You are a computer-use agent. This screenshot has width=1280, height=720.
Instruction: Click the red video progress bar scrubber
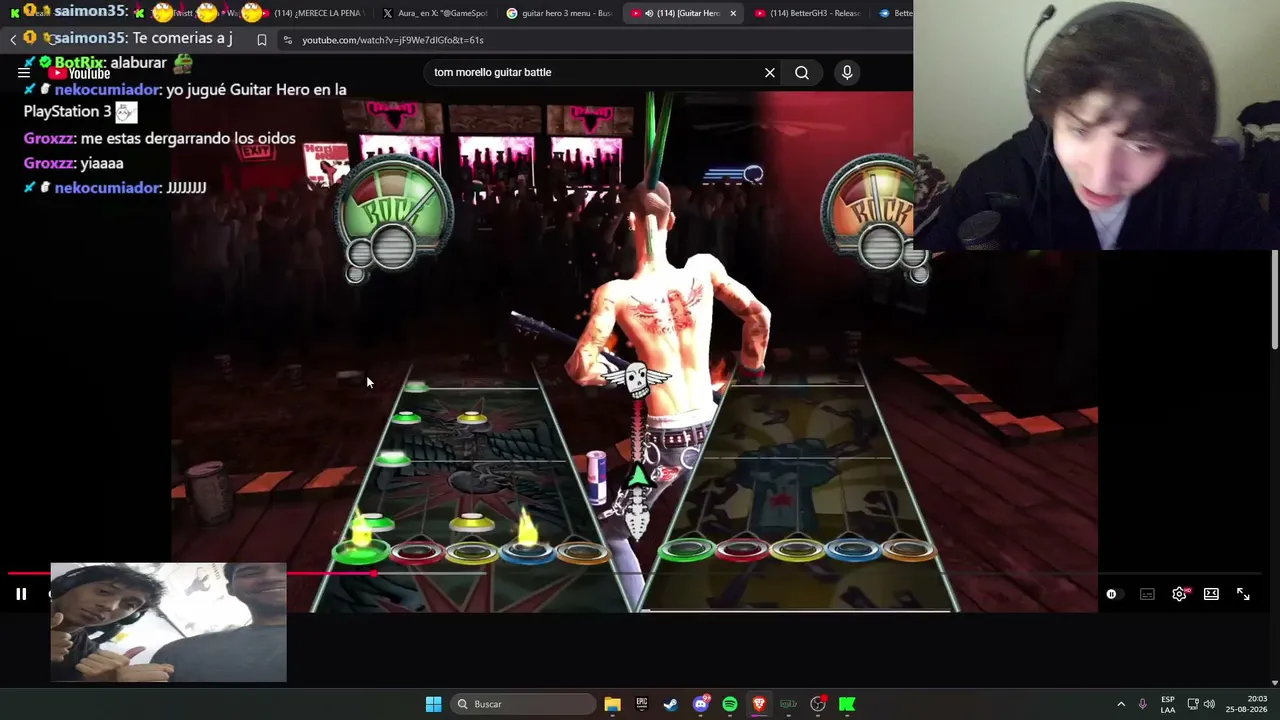(x=374, y=573)
